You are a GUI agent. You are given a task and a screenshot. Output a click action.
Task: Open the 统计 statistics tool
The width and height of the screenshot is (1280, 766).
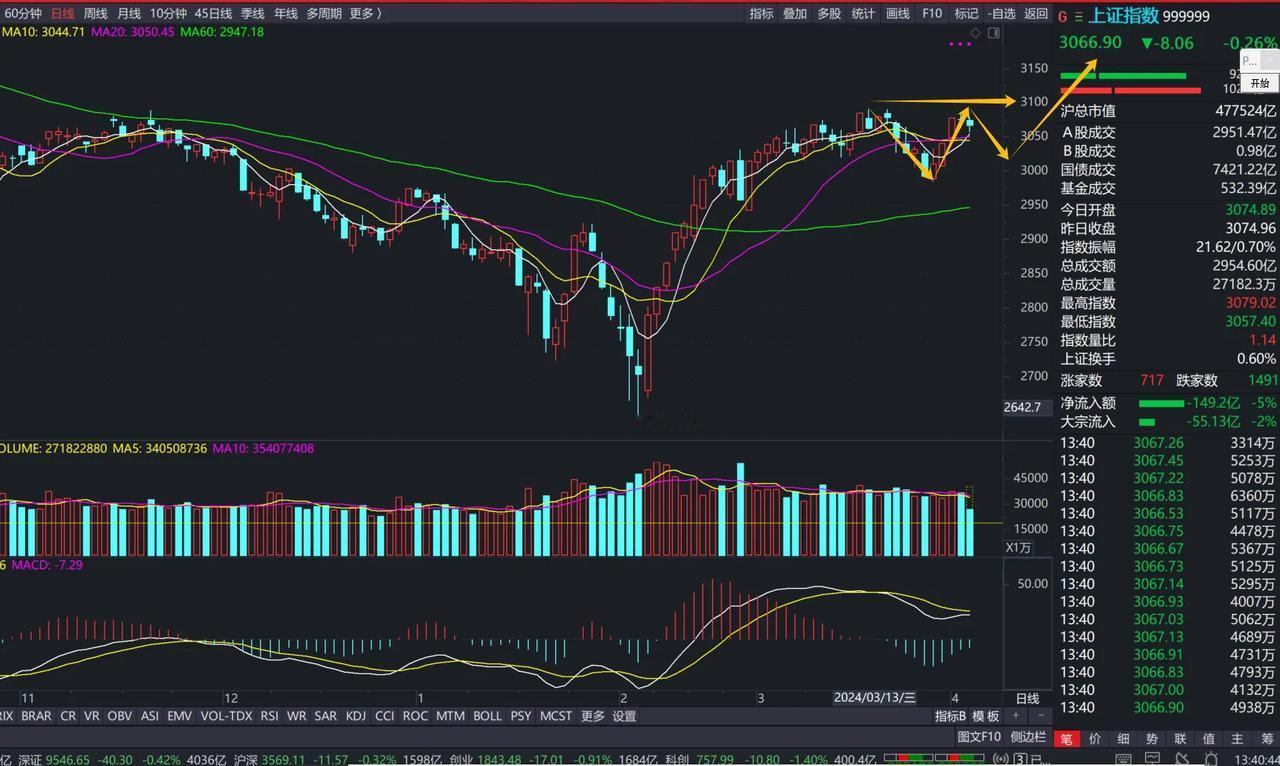(x=863, y=13)
